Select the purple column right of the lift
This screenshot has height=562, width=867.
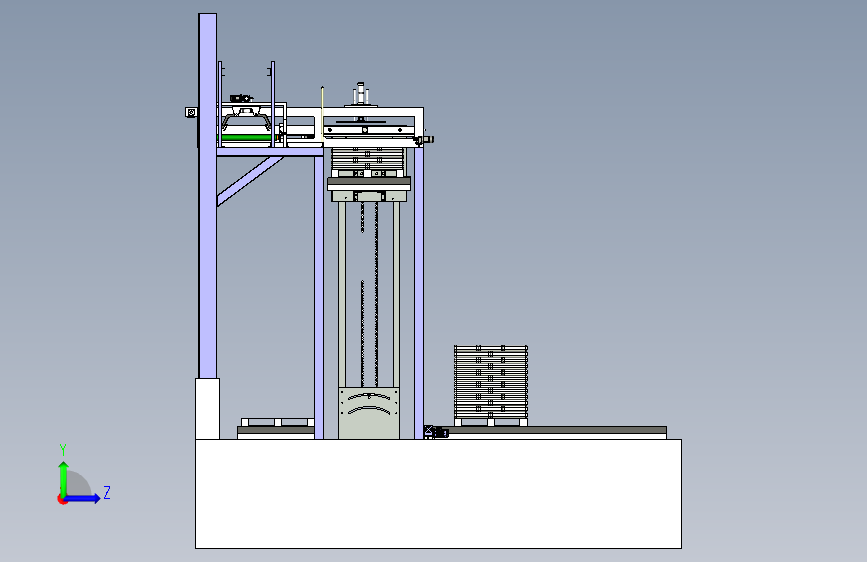(419, 293)
